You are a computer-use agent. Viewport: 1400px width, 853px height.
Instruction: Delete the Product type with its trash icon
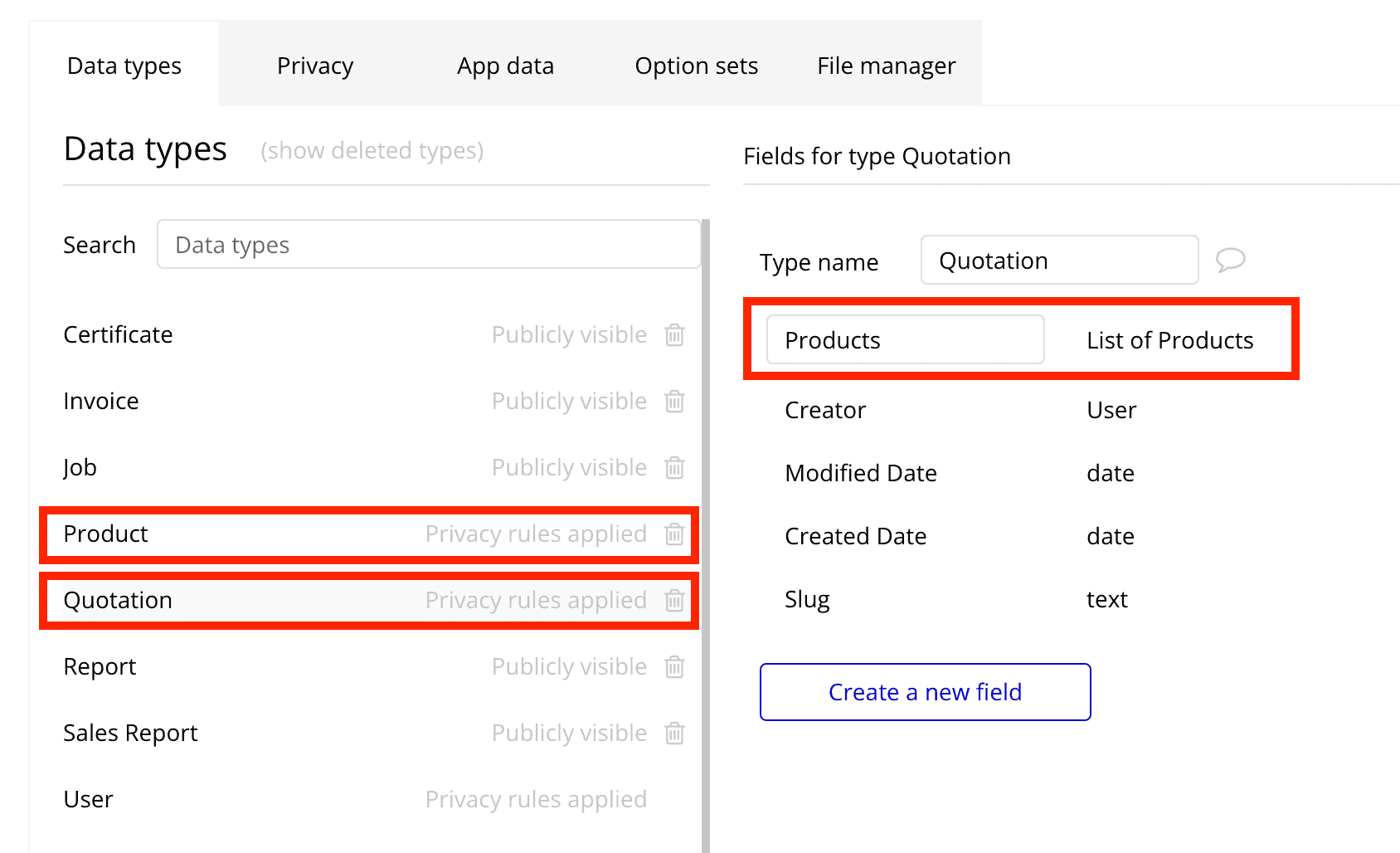[x=674, y=534]
